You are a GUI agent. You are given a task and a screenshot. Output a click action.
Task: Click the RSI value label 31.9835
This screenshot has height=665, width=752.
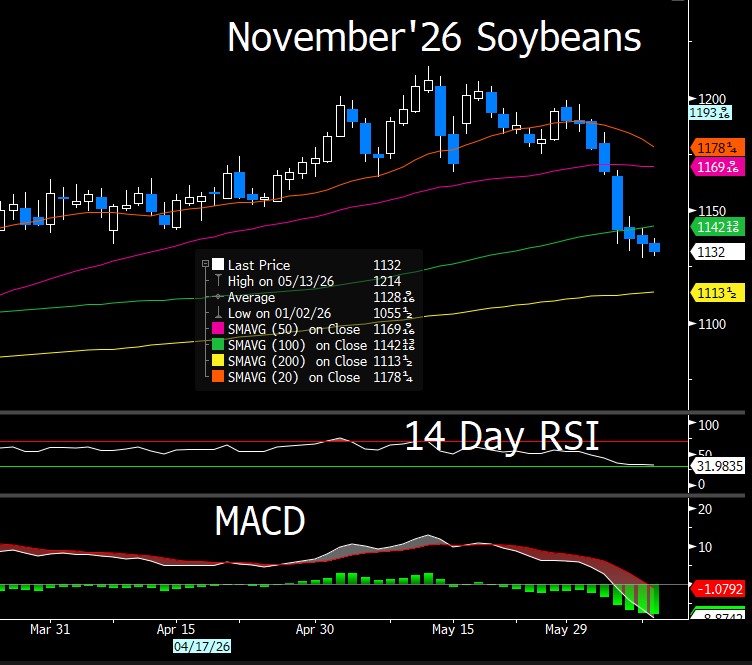pos(718,466)
